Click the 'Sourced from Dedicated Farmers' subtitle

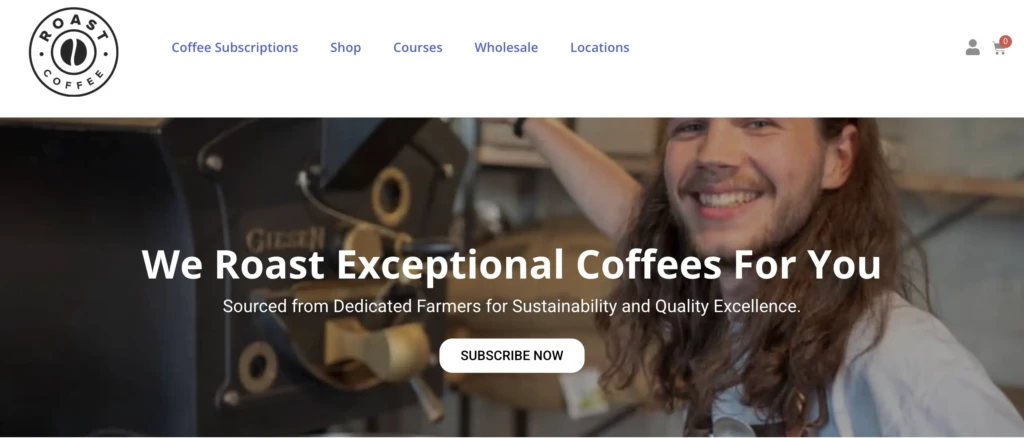(x=511, y=306)
